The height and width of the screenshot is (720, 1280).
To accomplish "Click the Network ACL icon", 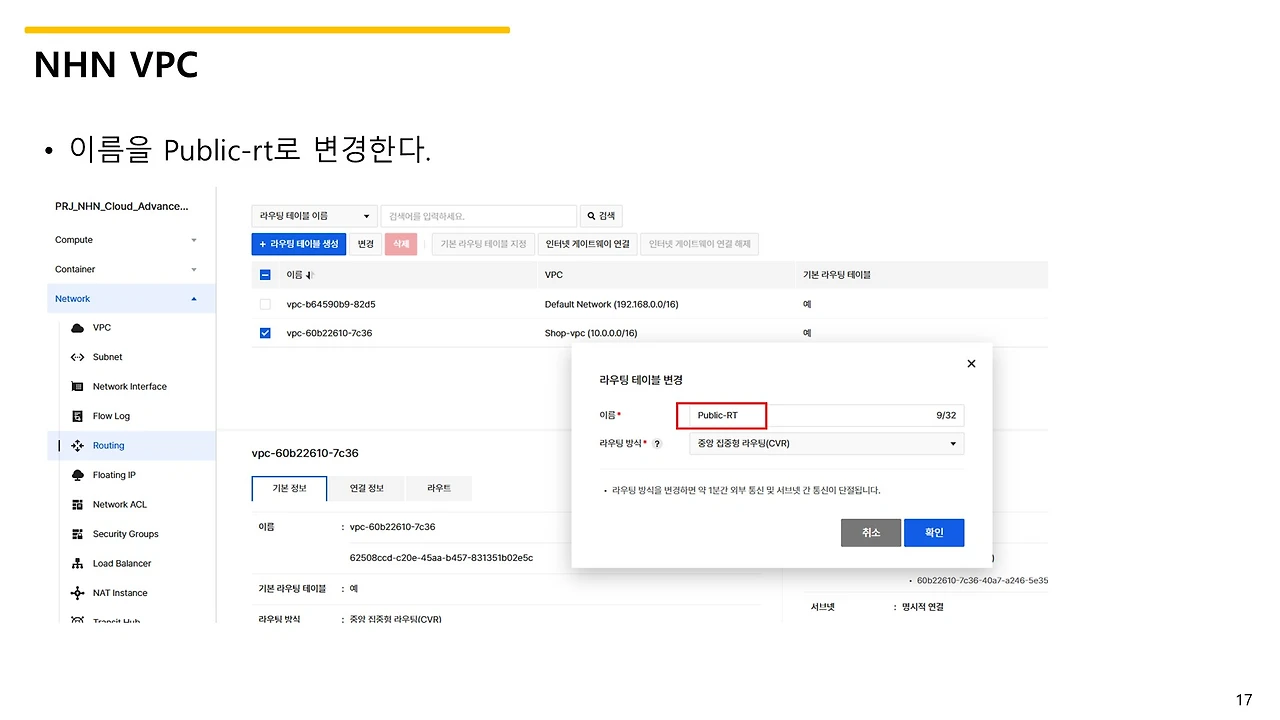I will [77, 505].
